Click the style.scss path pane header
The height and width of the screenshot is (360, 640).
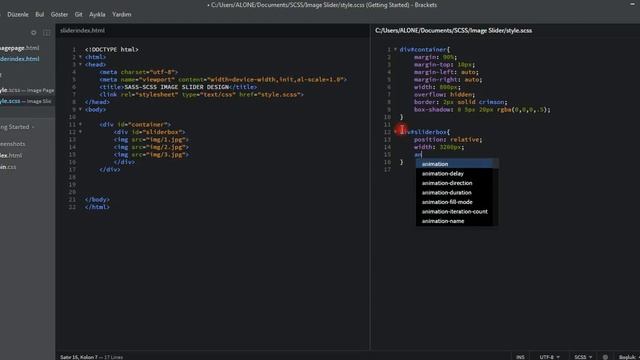coord(453,30)
